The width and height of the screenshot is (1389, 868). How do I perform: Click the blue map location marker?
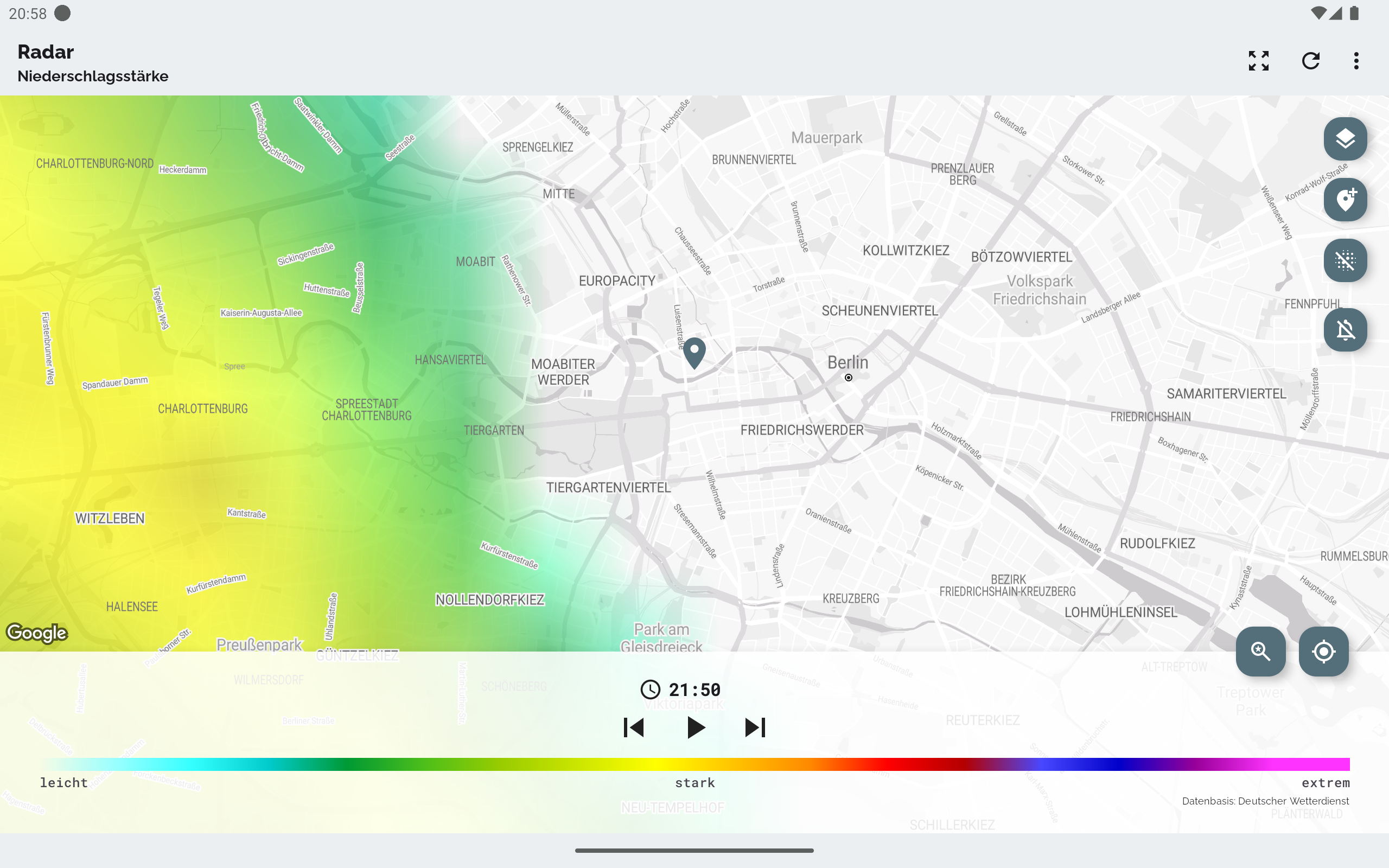click(x=694, y=352)
